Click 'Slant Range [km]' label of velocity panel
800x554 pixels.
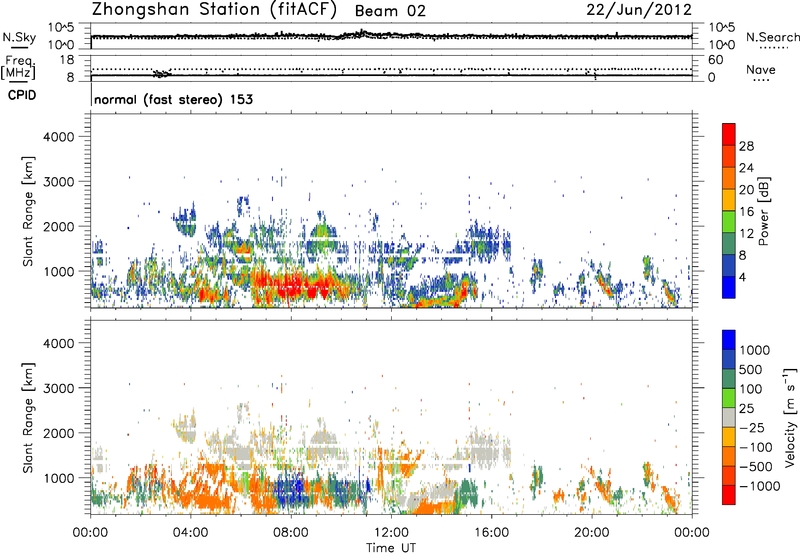(x=28, y=417)
